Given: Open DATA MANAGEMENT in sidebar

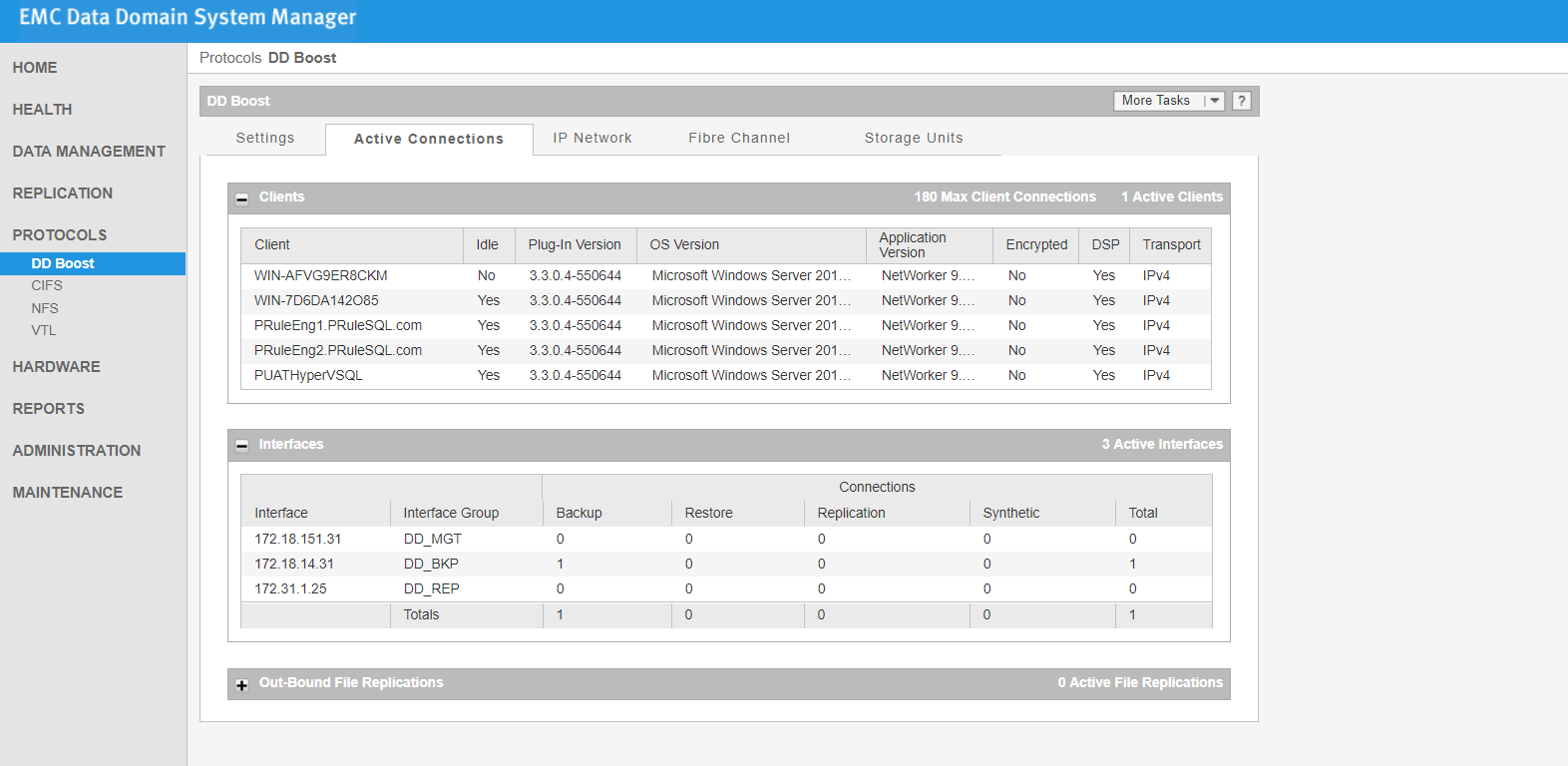Looking at the screenshot, I should coord(89,152).
